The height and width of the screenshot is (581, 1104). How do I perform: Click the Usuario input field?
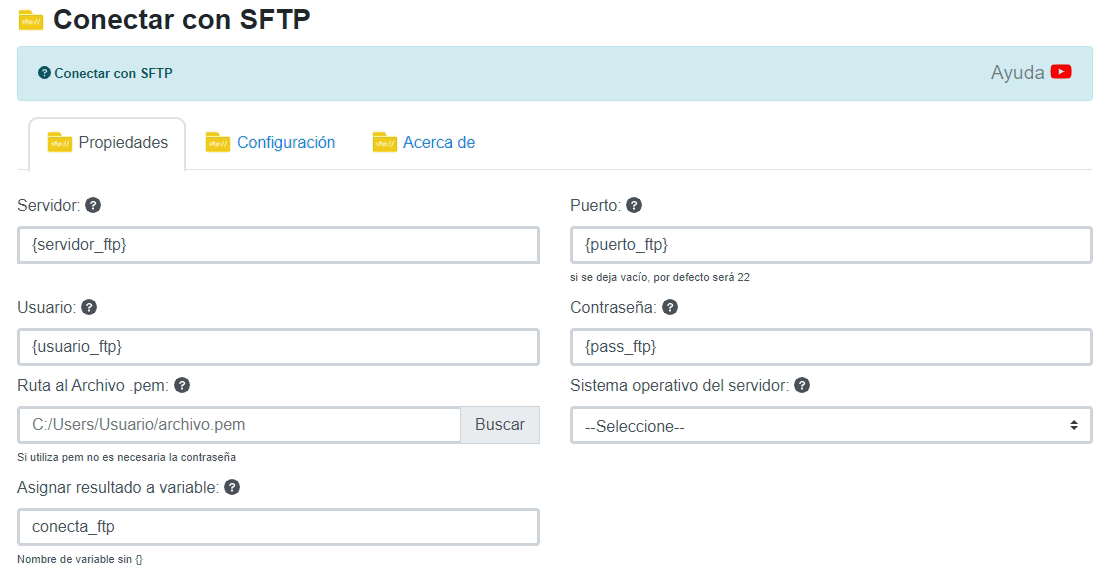click(x=278, y=347)
